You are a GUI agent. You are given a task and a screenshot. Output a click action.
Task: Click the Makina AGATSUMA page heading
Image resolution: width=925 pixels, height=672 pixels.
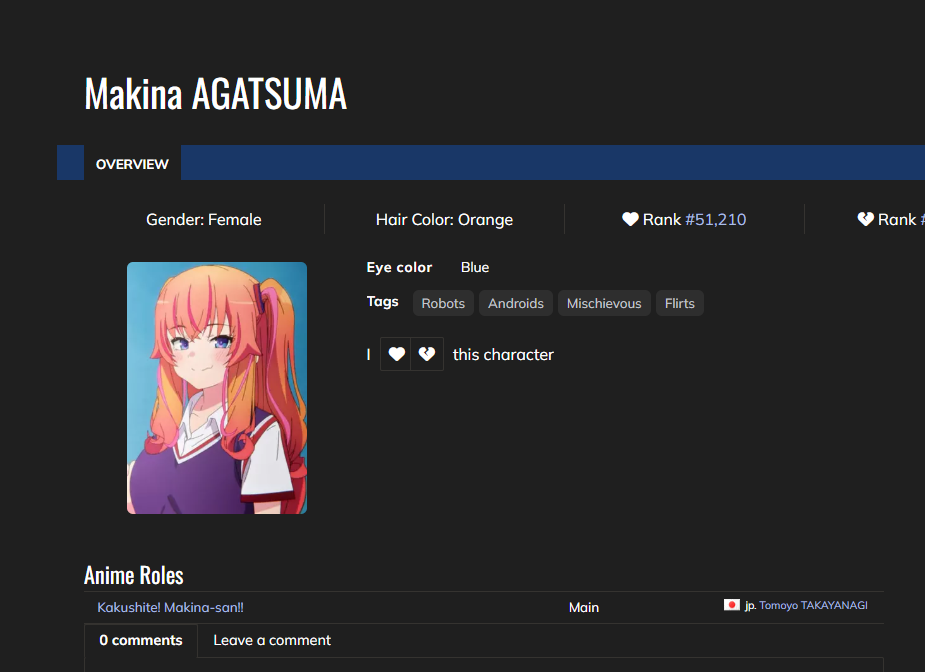216,94
